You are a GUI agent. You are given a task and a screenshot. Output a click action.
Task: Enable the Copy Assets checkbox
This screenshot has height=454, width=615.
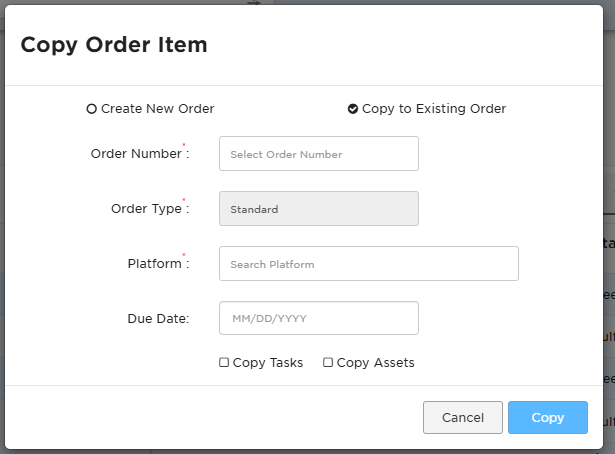[x=328, y=362]
